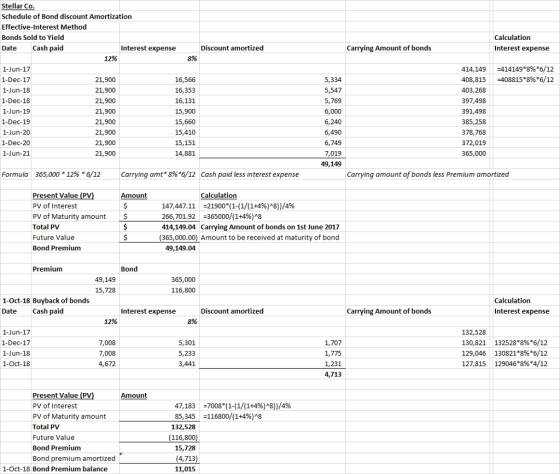Select interest expense value 16,566

pyautogui.click(x=185, y=80)
